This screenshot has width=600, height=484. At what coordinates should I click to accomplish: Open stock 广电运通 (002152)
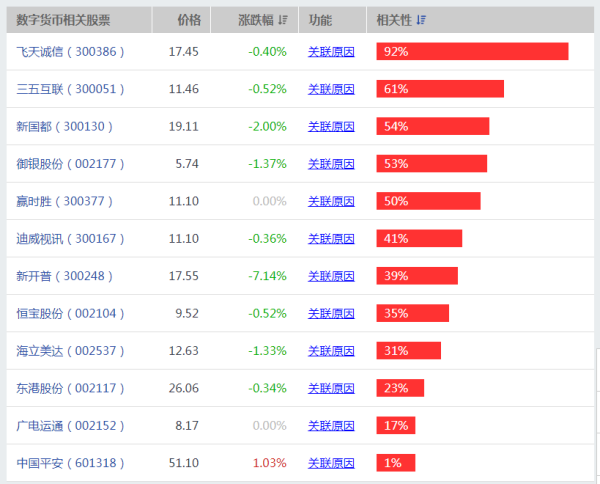(70, 425)
